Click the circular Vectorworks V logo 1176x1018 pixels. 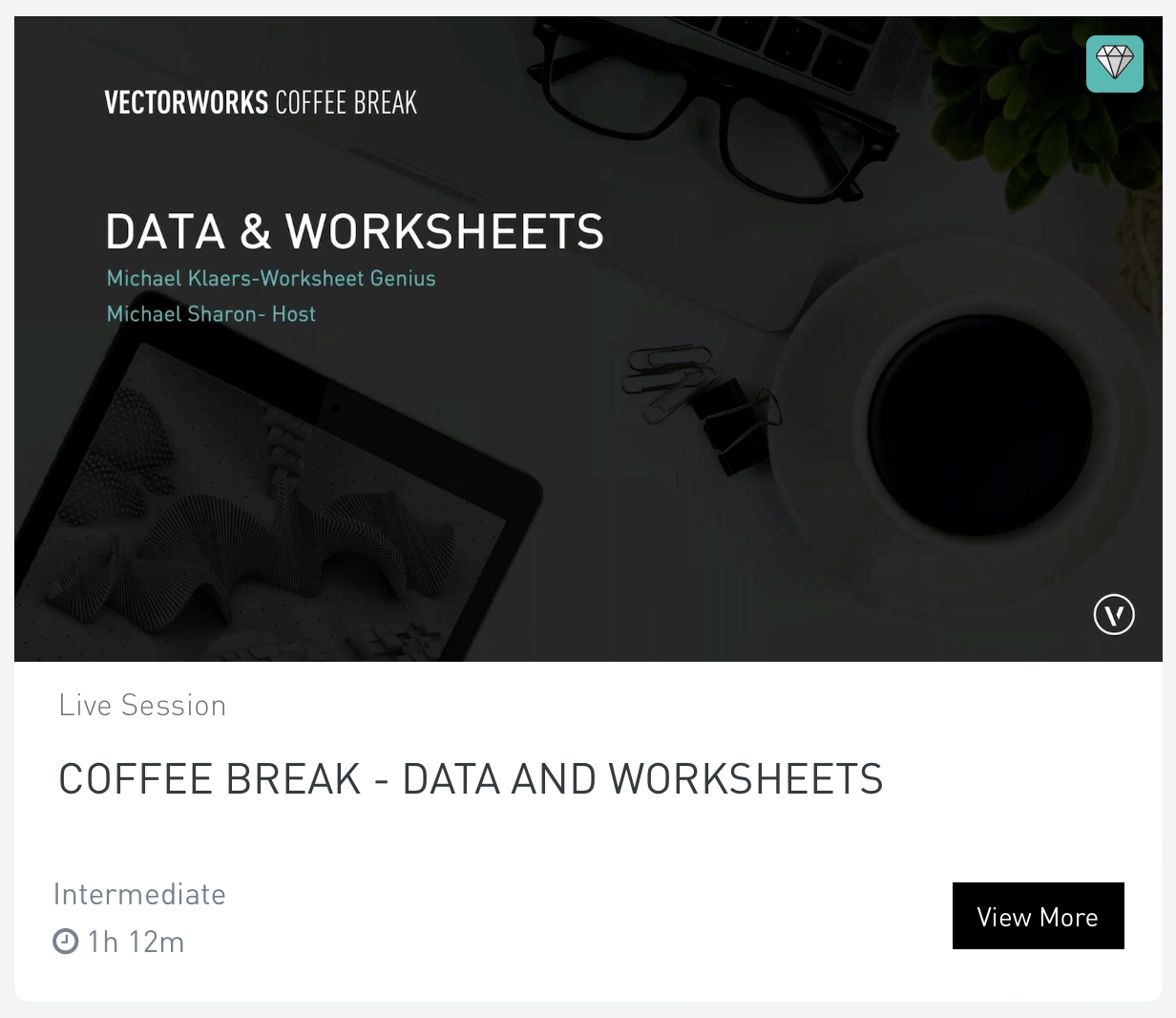(x=1114, y=614)
